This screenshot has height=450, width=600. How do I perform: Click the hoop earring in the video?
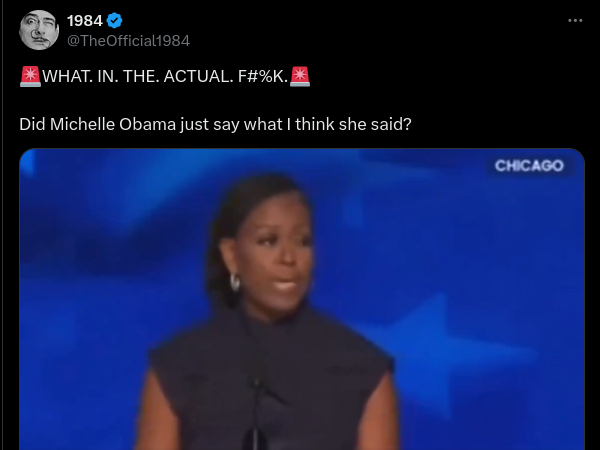coord(235,282)
